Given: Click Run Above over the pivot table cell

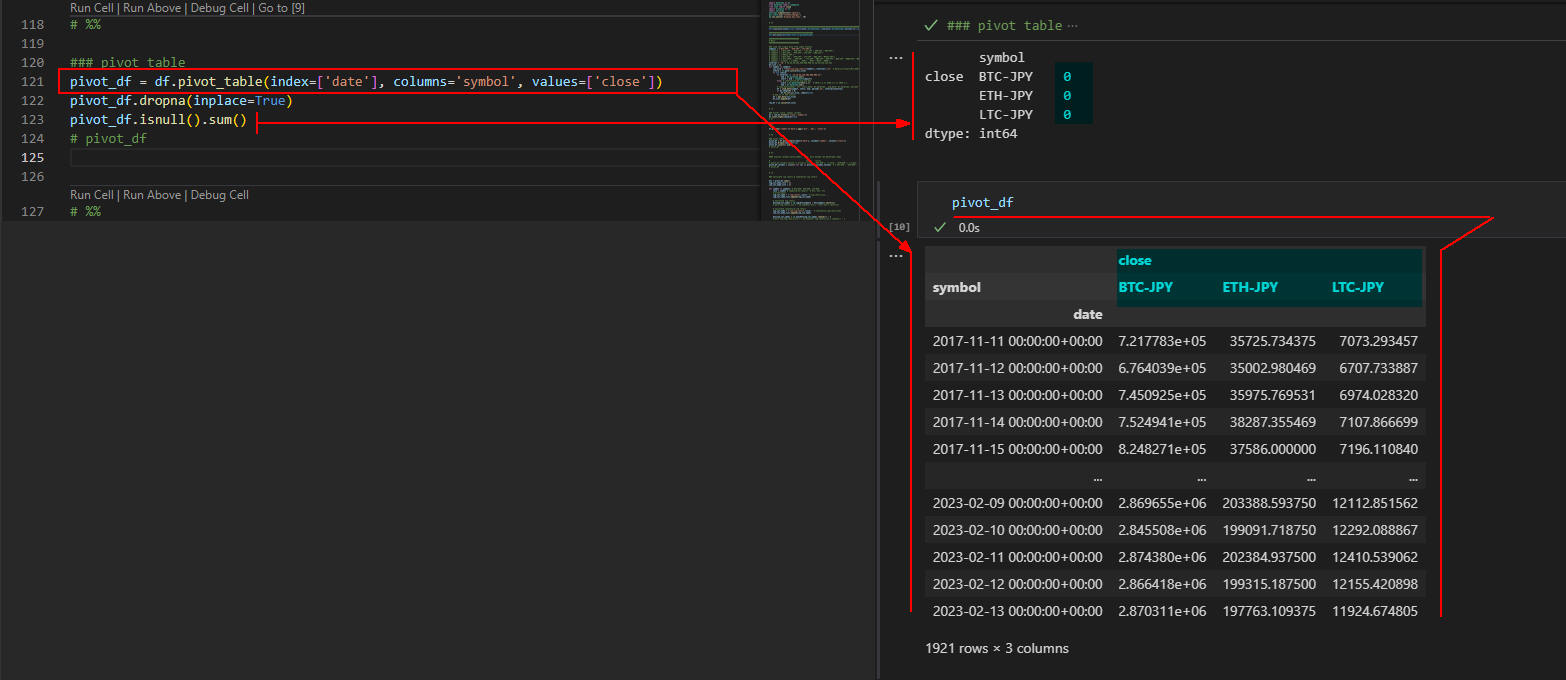Looking at the screenshot, I should (152, 7).
